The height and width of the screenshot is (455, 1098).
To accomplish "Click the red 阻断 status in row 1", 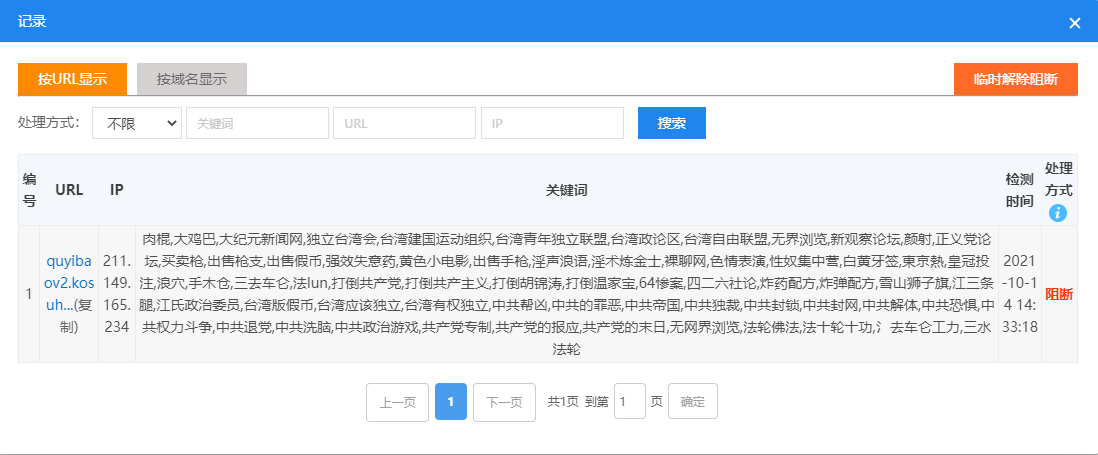I will [x=1058, y=294].
